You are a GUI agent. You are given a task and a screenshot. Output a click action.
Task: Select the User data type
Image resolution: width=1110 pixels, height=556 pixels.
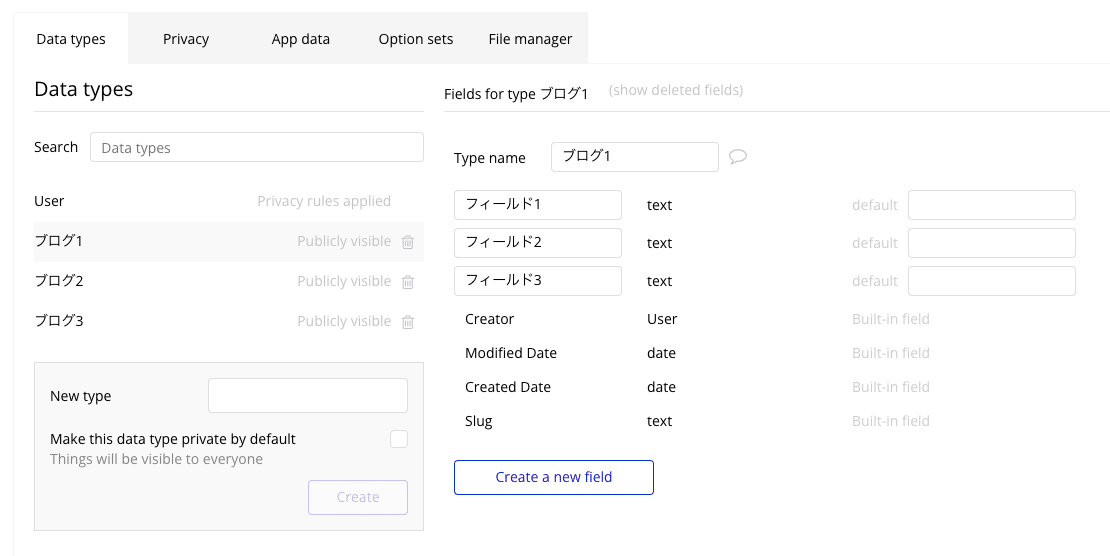(x=49, y=201)
